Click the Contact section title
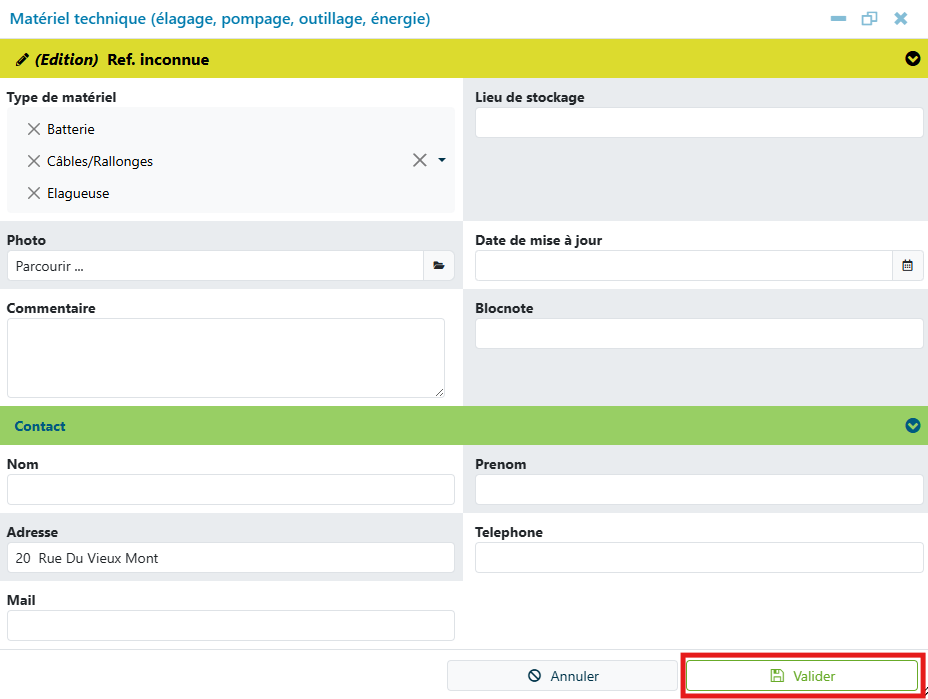The image size is (928, 699). pos(40,426)
